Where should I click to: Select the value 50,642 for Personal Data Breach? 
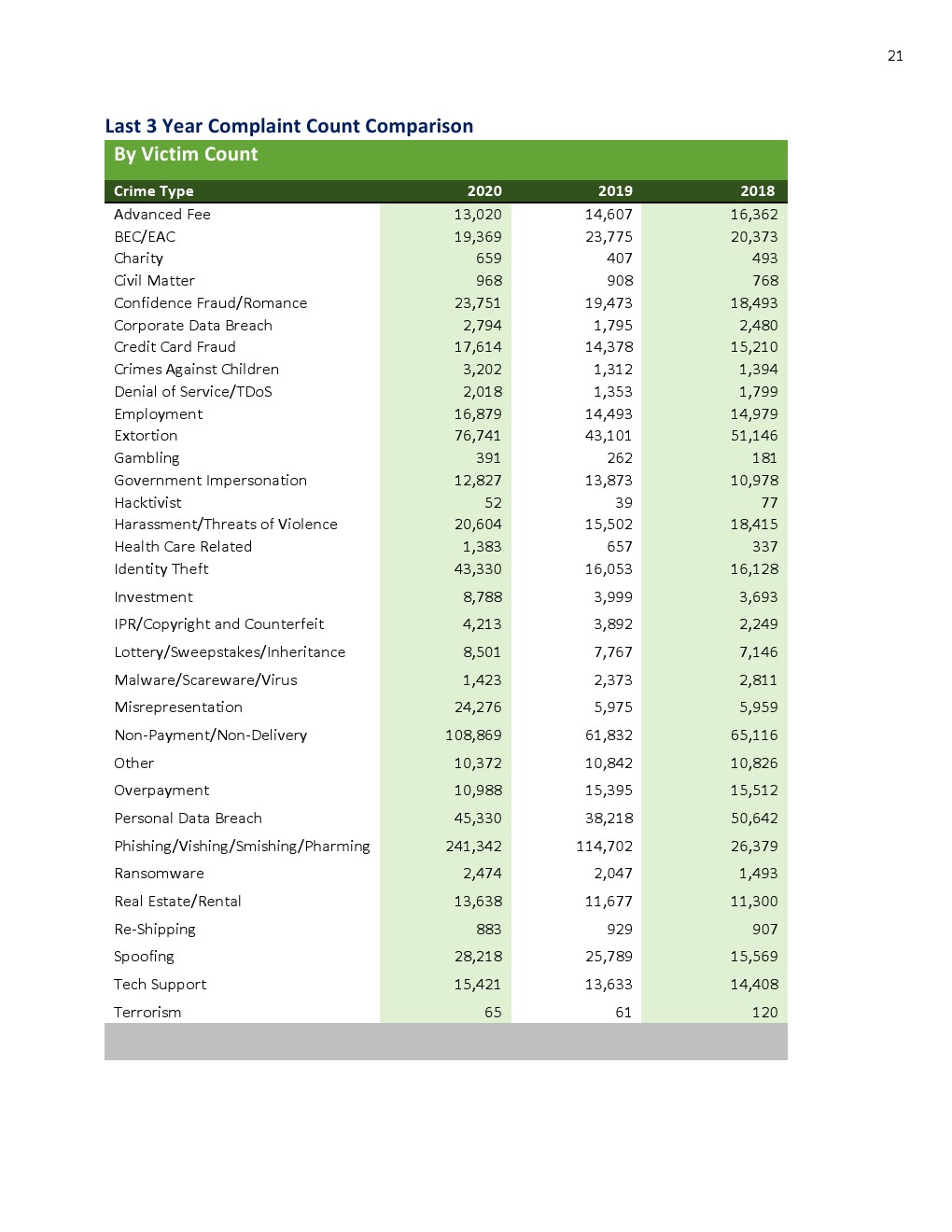point(754,819)
